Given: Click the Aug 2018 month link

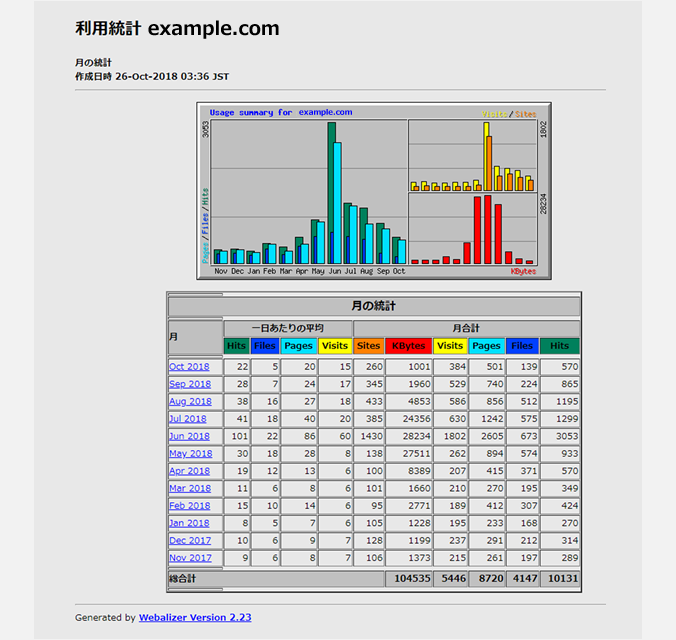Looking at the screenshot, I should (189, 402).
